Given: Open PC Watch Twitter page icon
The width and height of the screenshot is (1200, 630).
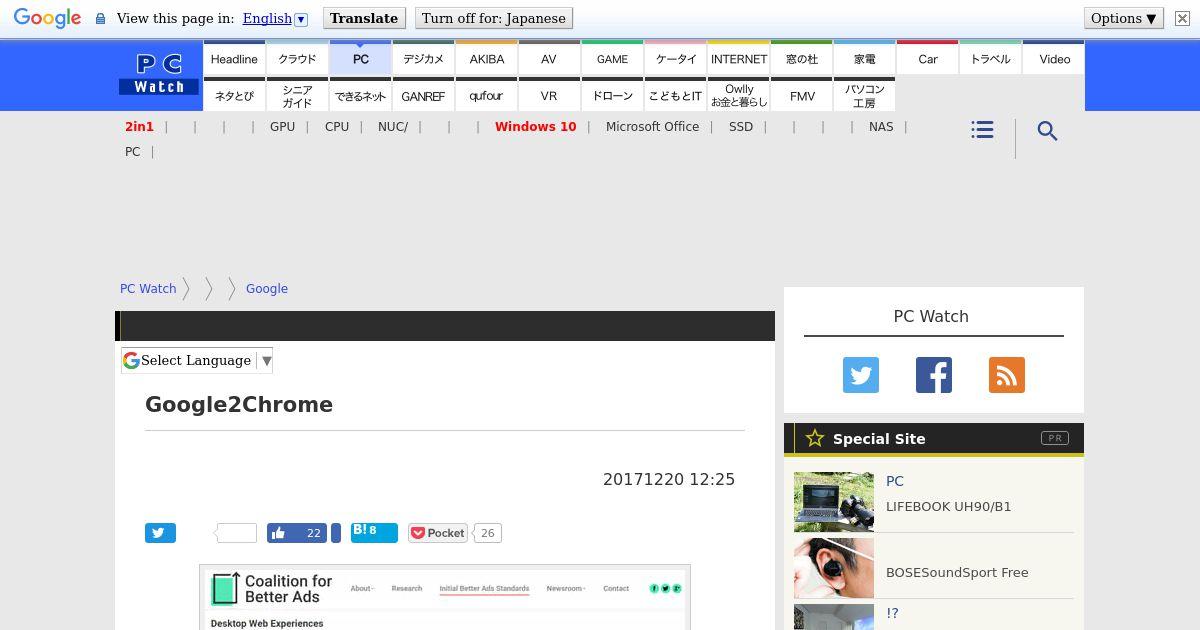Looking at the screenshot, I should pos(861,375).
